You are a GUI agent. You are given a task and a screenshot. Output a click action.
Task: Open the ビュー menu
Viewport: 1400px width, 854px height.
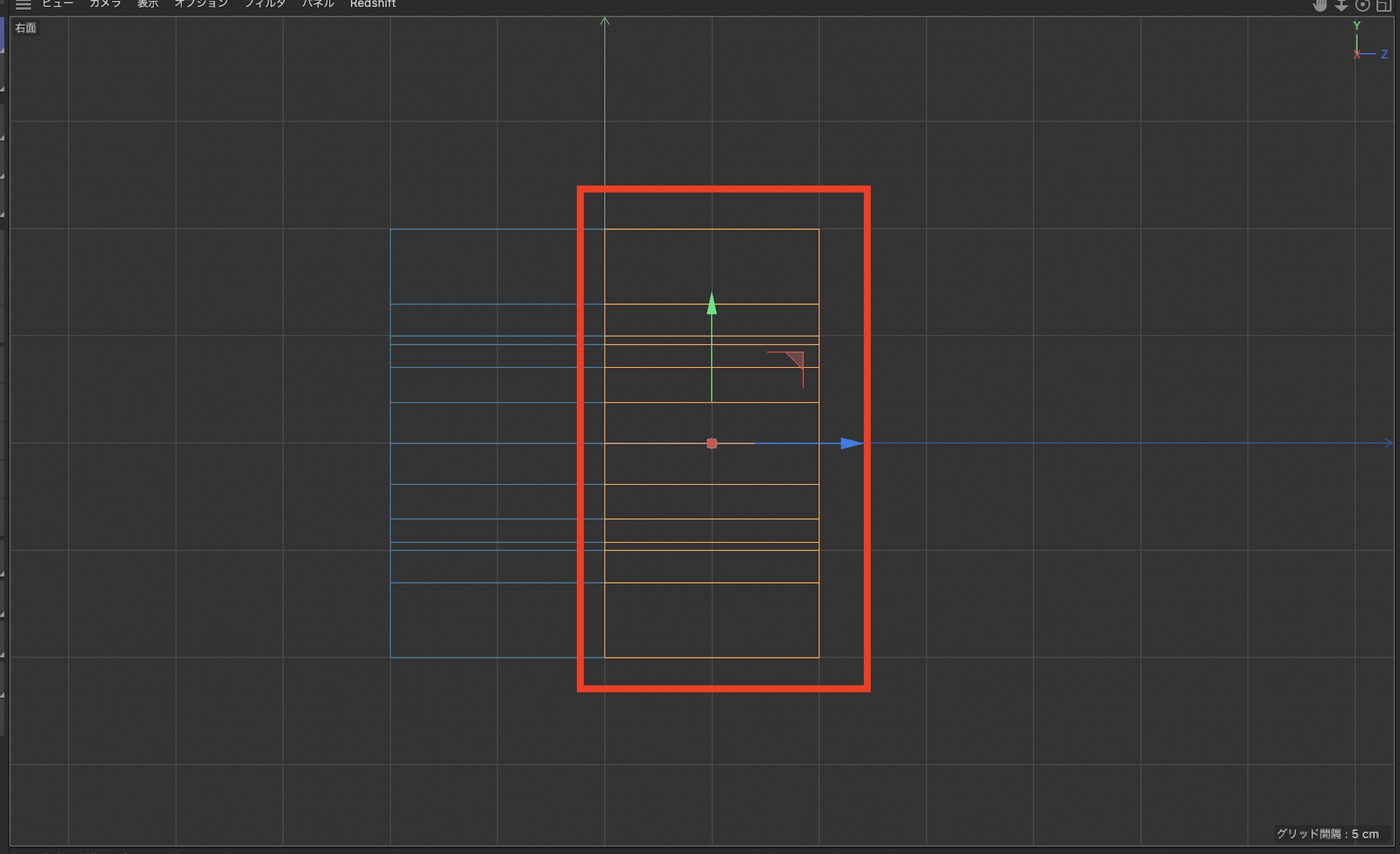[57, 4]
